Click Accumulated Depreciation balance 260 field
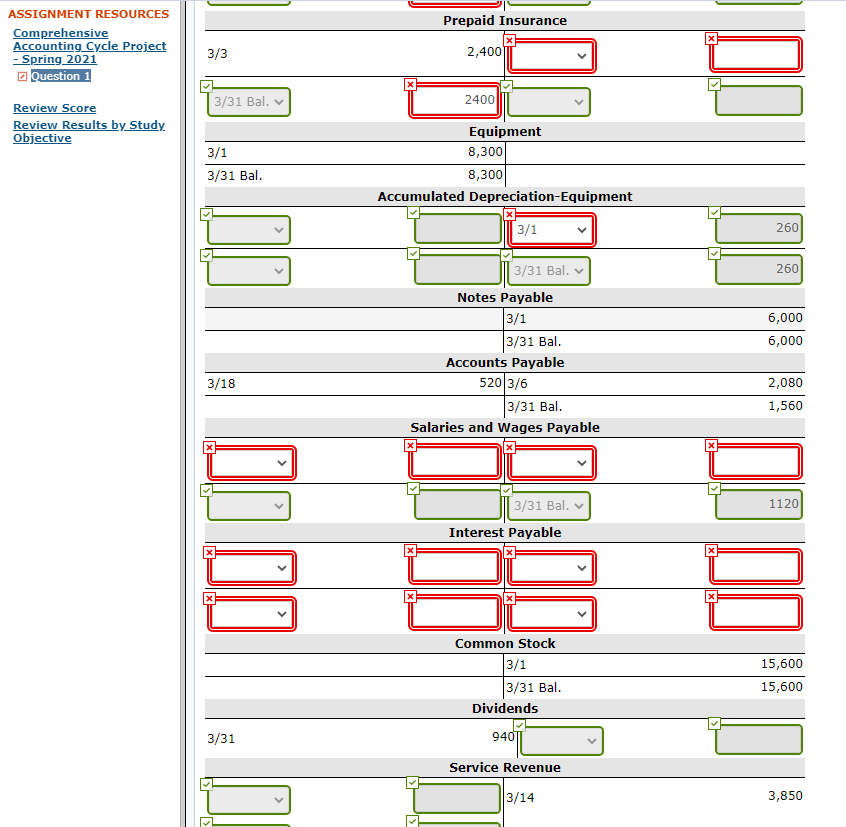The height and width of the screenshot is (827, 846). pos(759,269)
